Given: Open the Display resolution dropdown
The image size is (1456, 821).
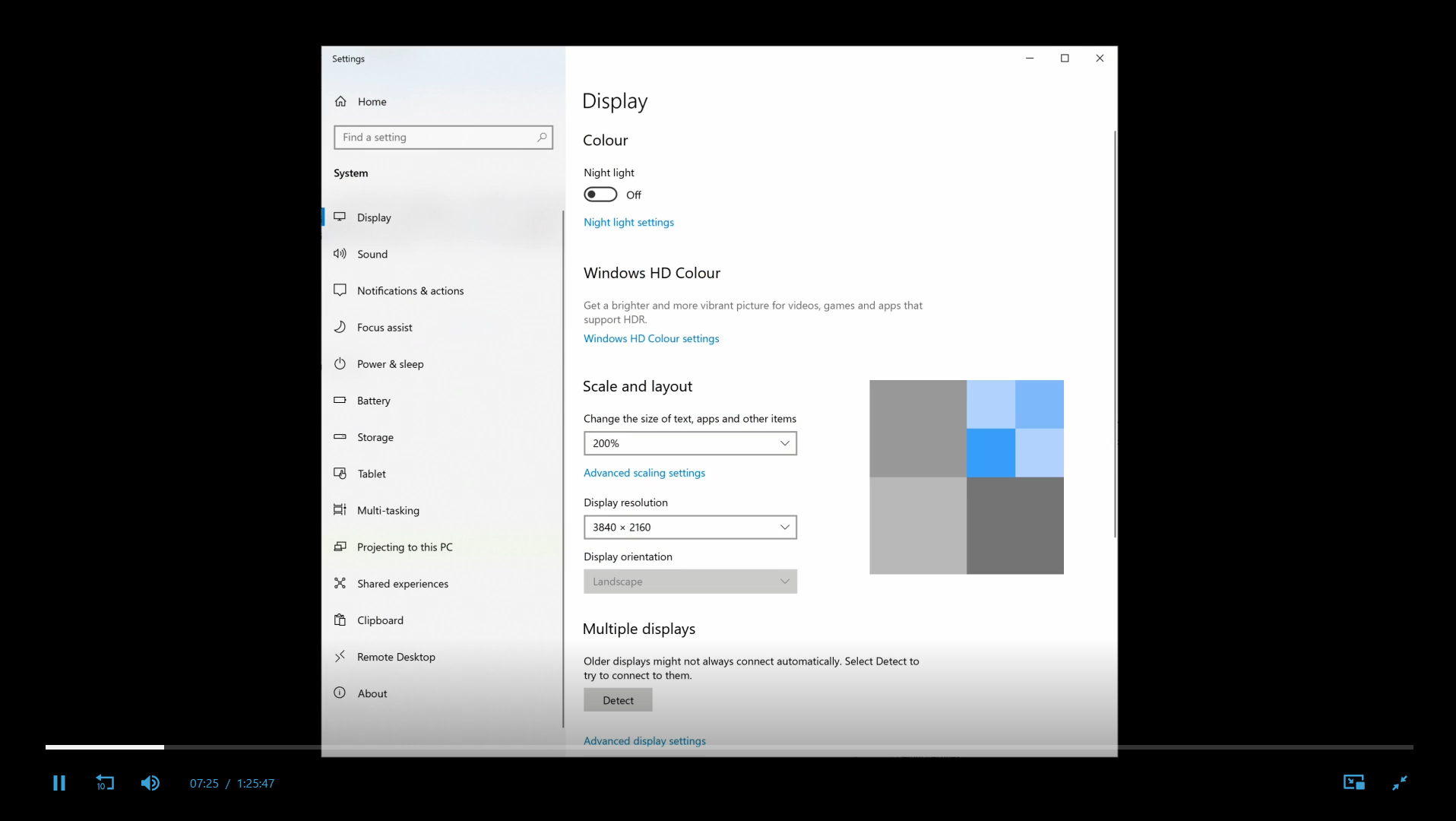Looking at the screenshot, I should [690, 527].
